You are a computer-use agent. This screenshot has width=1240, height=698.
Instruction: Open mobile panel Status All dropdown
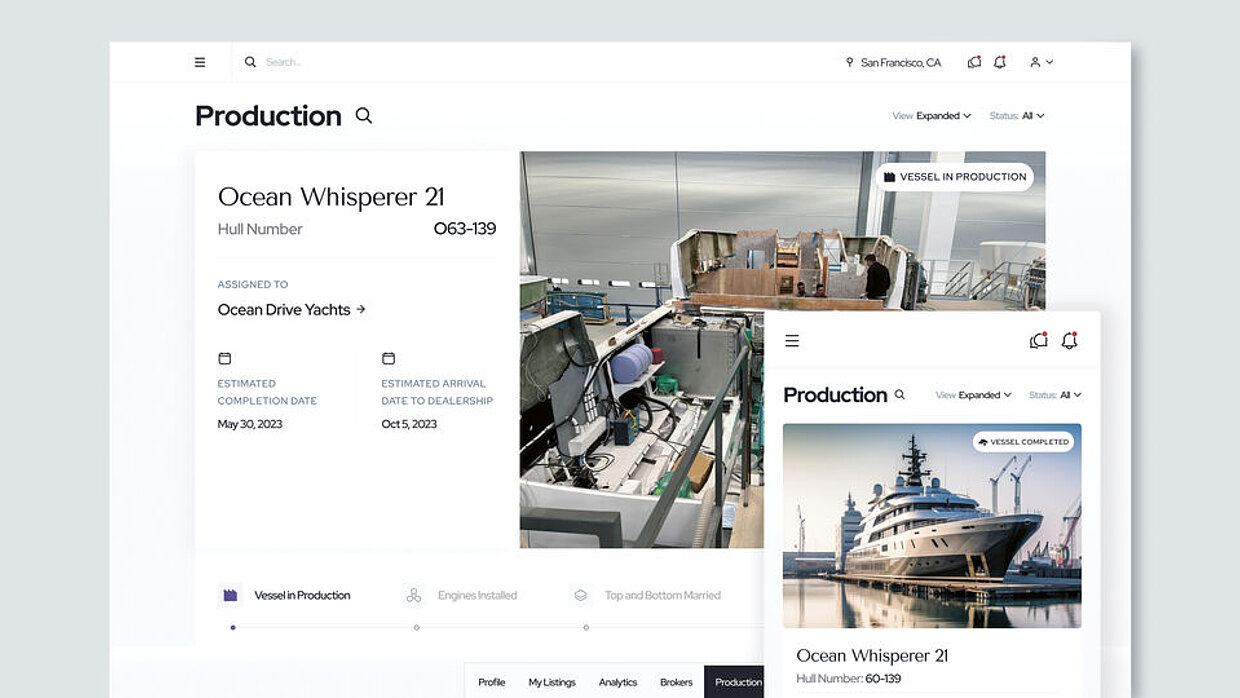click(1055, 395)
